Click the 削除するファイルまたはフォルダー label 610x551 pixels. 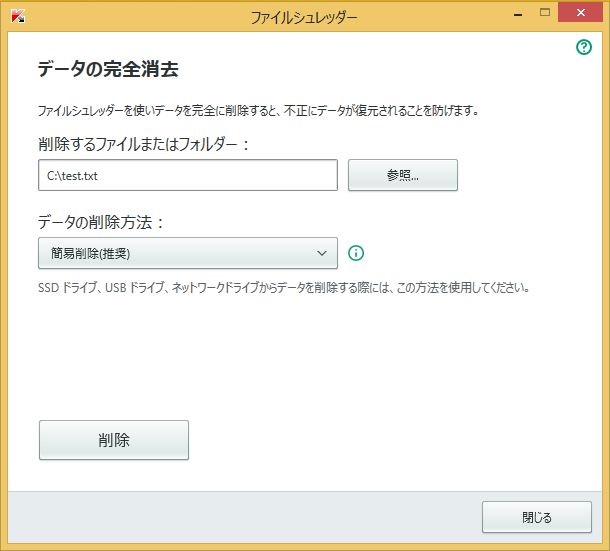click(143, 144)
